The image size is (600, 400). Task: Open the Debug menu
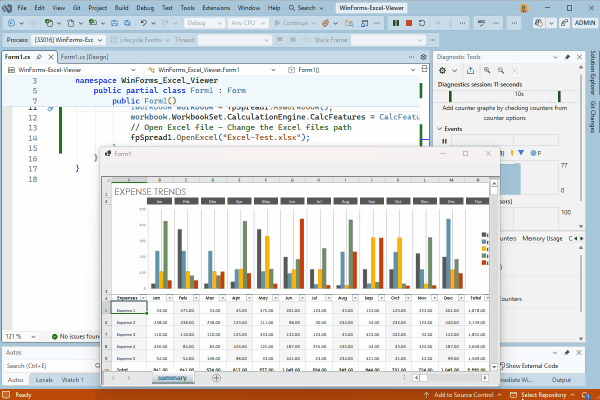pyautogui.click(x=145, y=8)
